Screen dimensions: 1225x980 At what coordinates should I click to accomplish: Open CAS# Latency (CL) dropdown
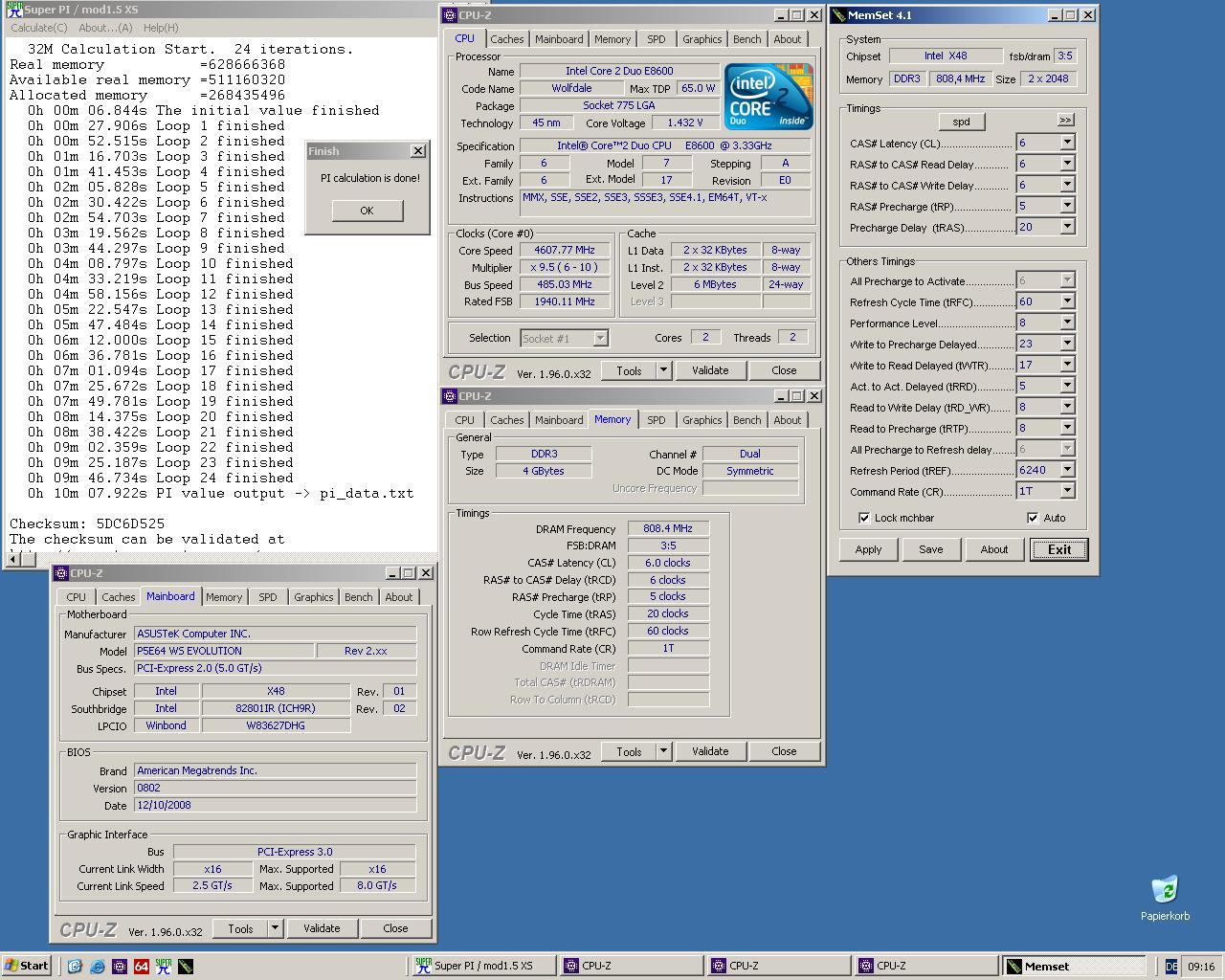click(1067, 143)
